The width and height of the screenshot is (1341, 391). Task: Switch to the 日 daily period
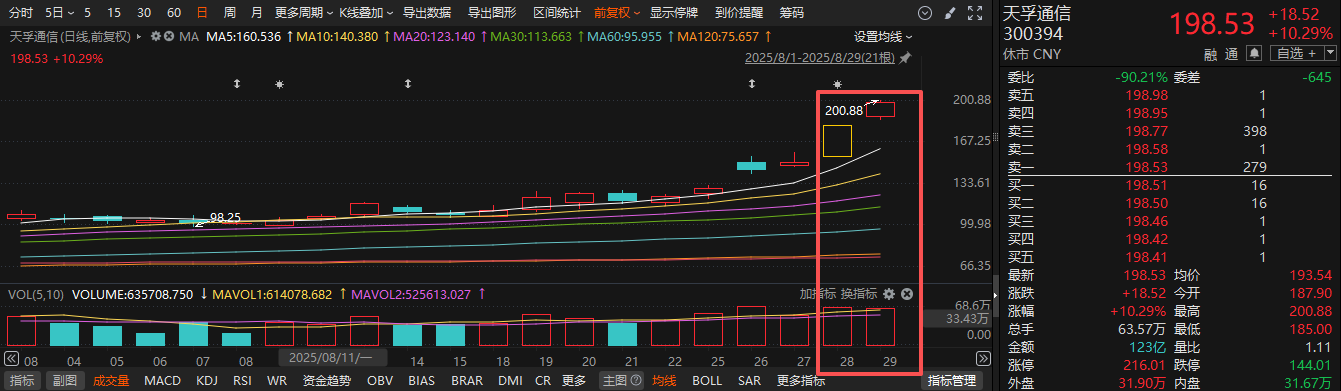203,13
